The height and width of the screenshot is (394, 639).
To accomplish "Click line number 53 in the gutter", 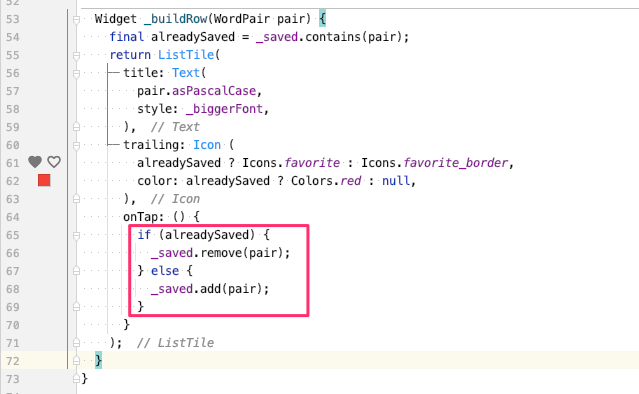I will click(13, 19).
